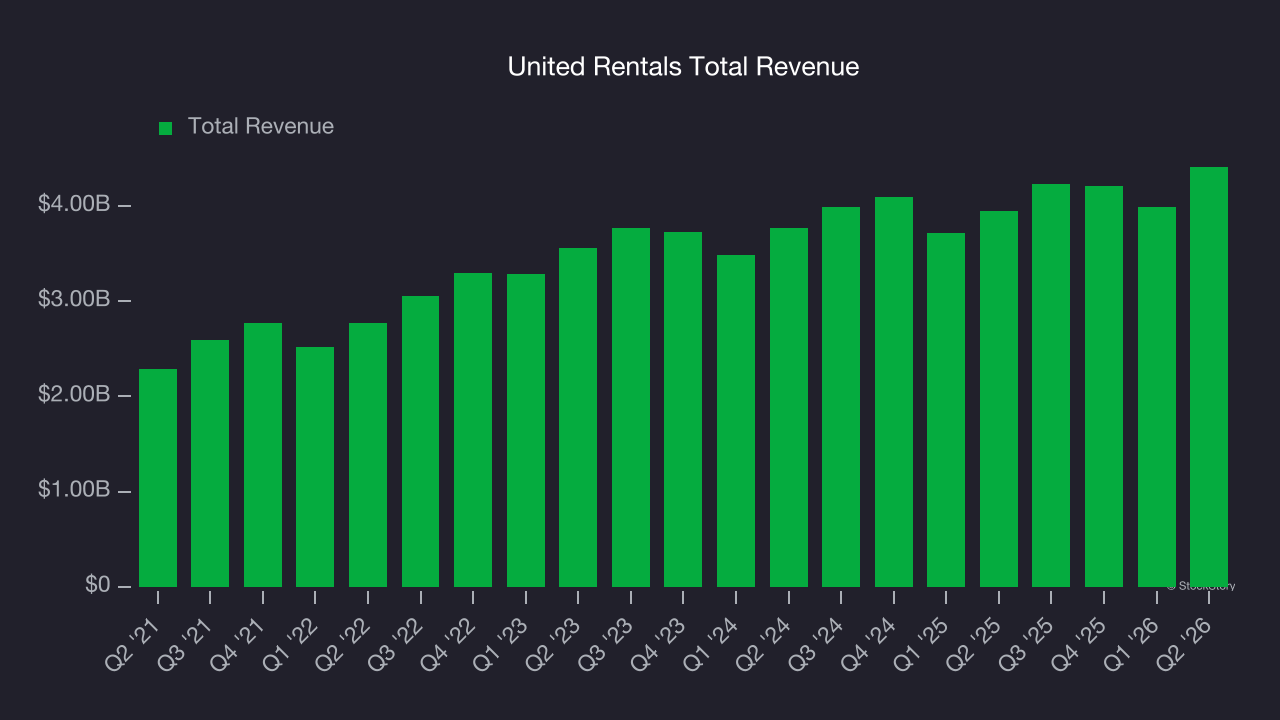The height and width of the screenshot is (720, 1280).
Task: Select the Q2 '23 revenue bar
Action: [578, 417]
